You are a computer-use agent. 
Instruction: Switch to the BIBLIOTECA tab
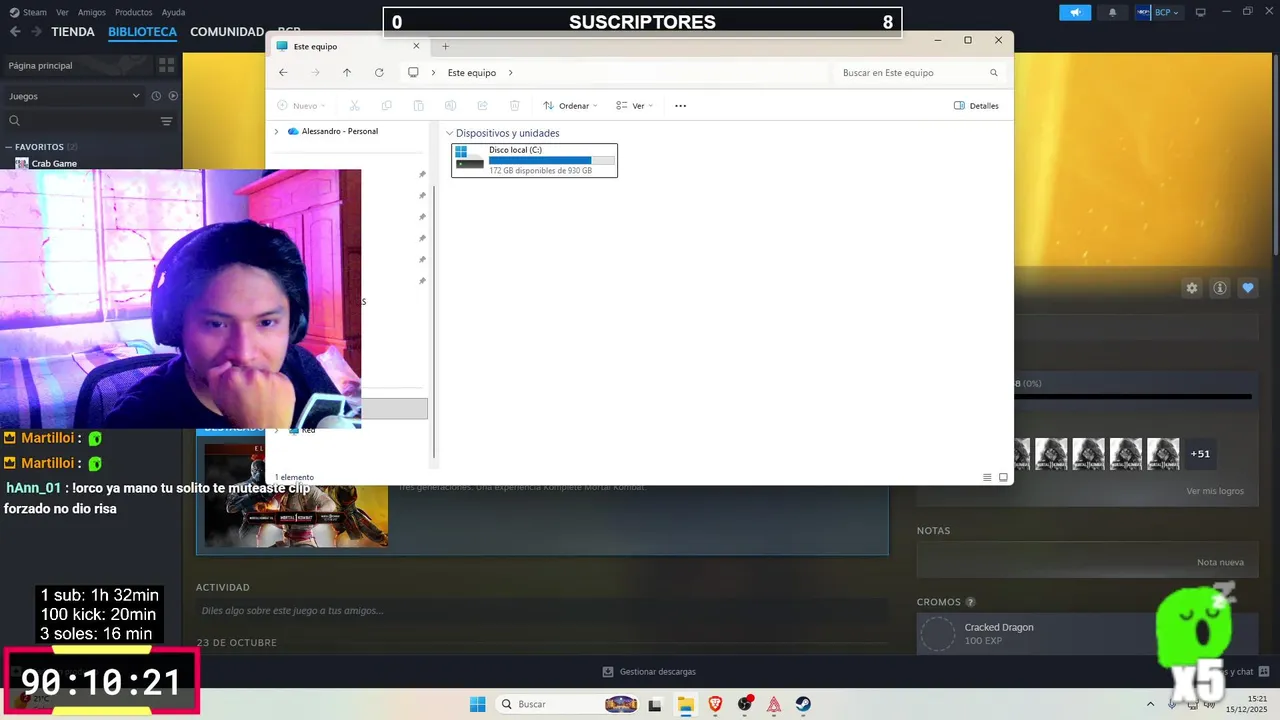point(142,32)
